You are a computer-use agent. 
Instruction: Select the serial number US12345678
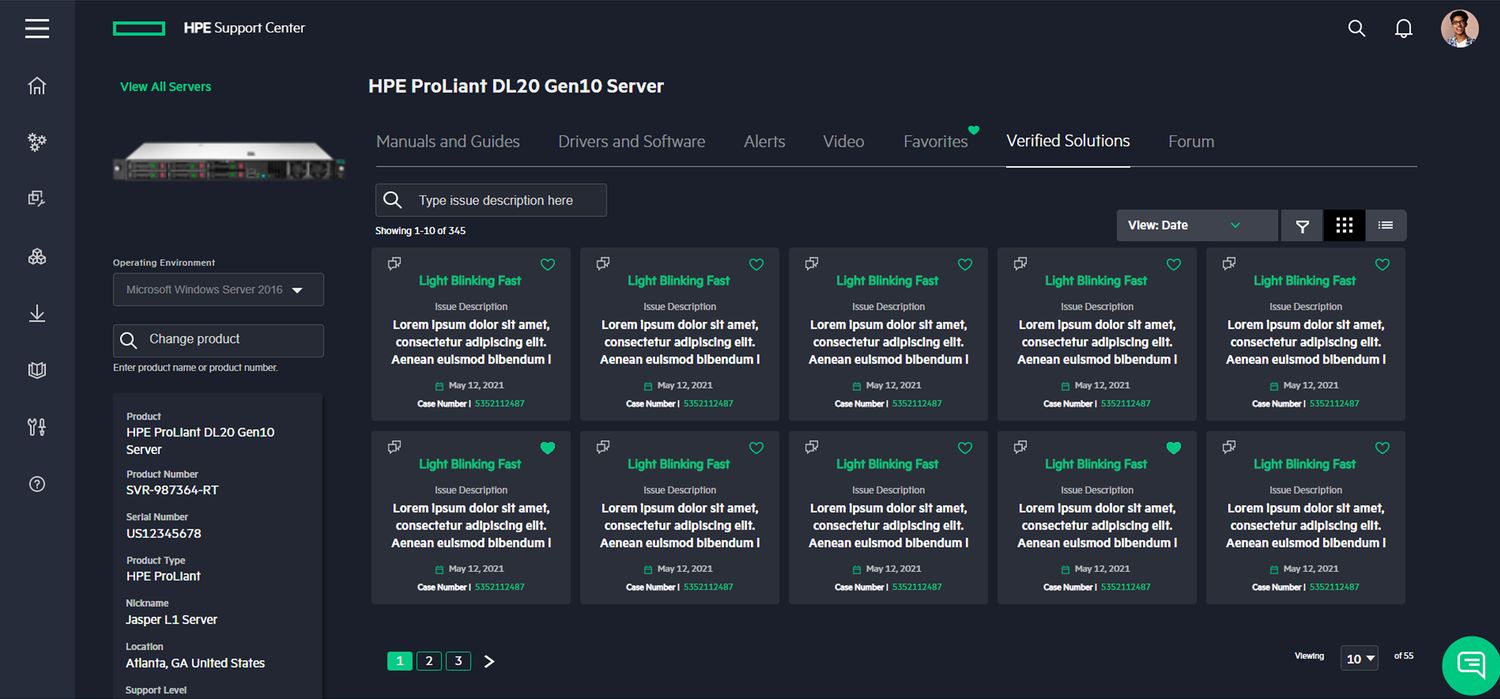point(163,533)
